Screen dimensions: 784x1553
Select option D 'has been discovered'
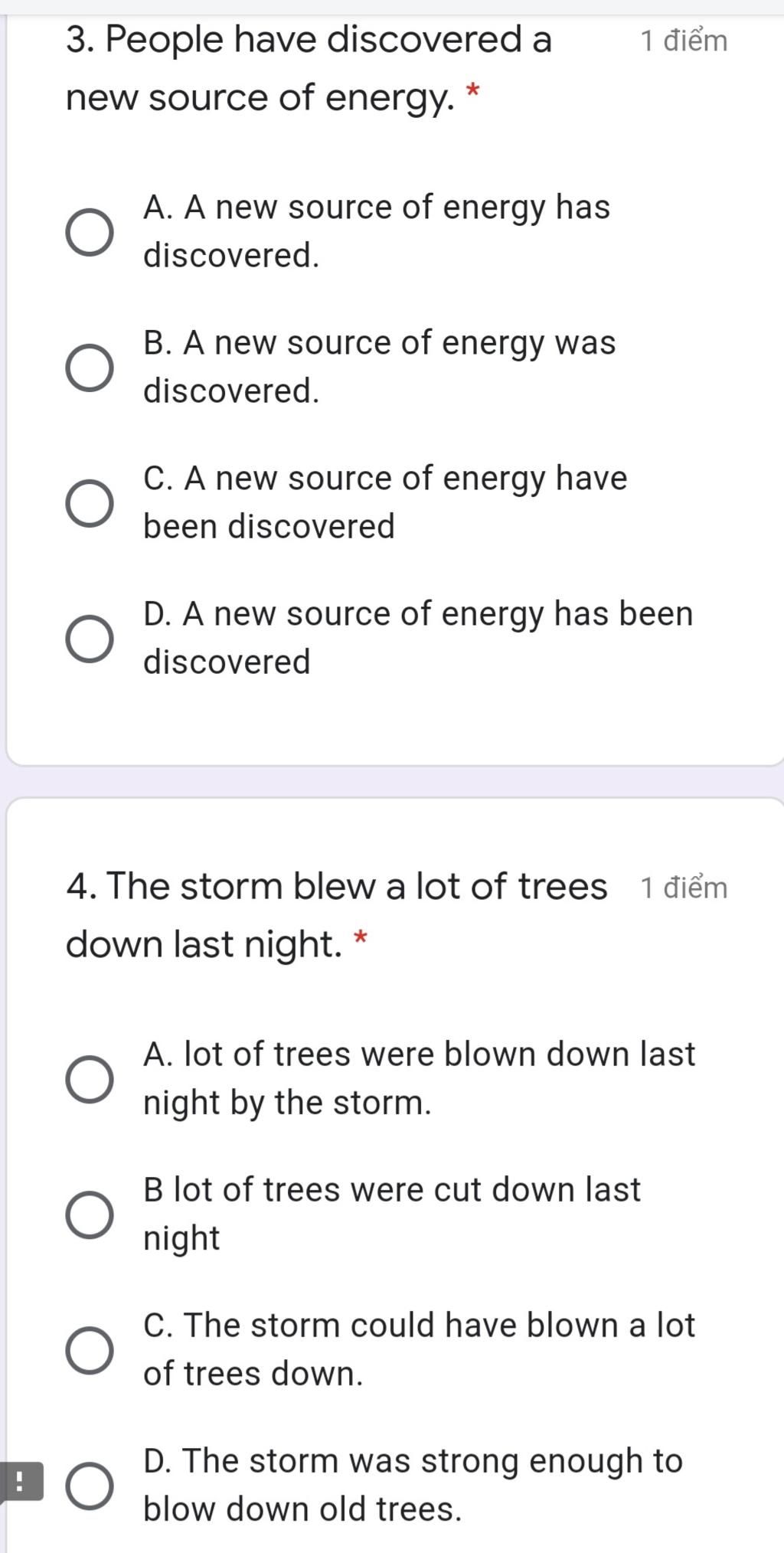pyautogui.click(x=90, y=639)
